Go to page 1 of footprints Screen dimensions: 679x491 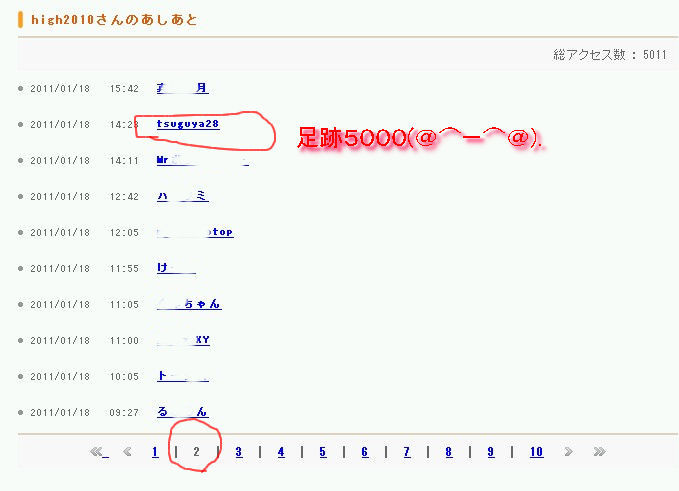point(155,452)
